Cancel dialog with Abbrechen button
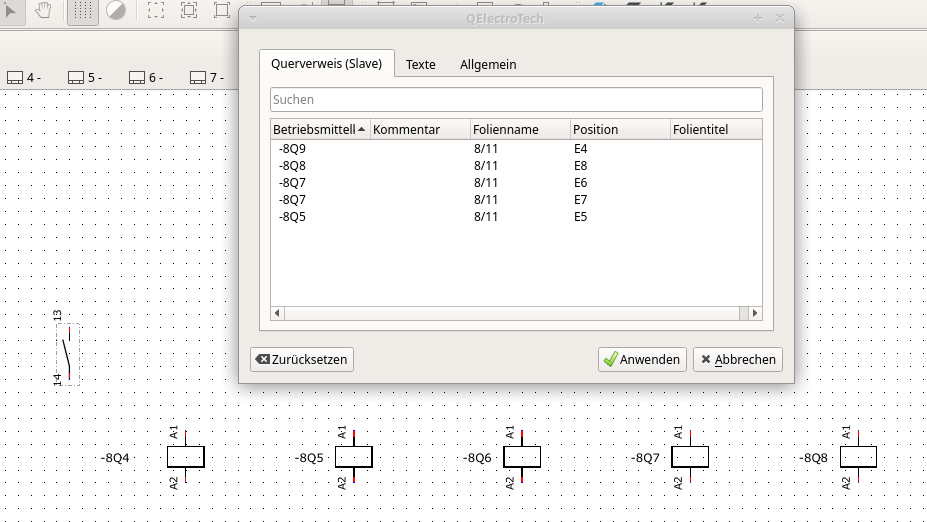The image size is (927, 522). click(x=737, y=359)
